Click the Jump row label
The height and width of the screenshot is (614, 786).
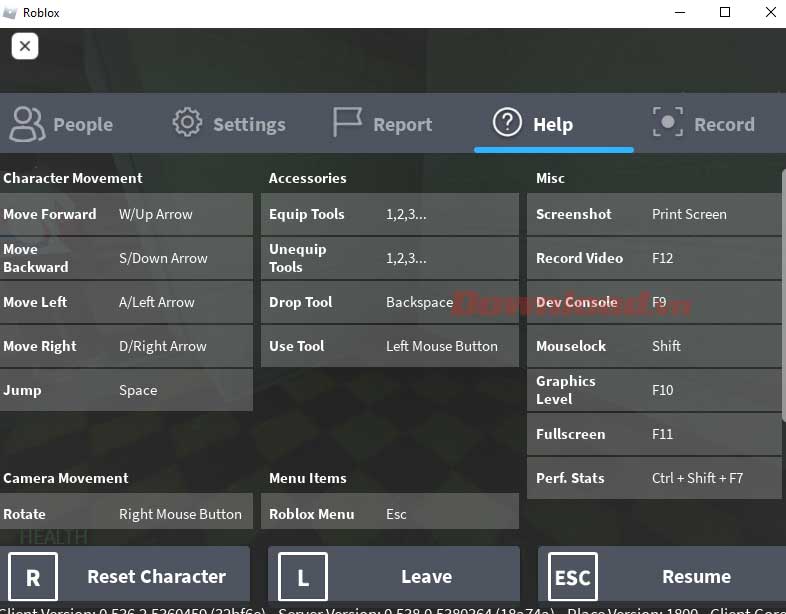point(22,390)
